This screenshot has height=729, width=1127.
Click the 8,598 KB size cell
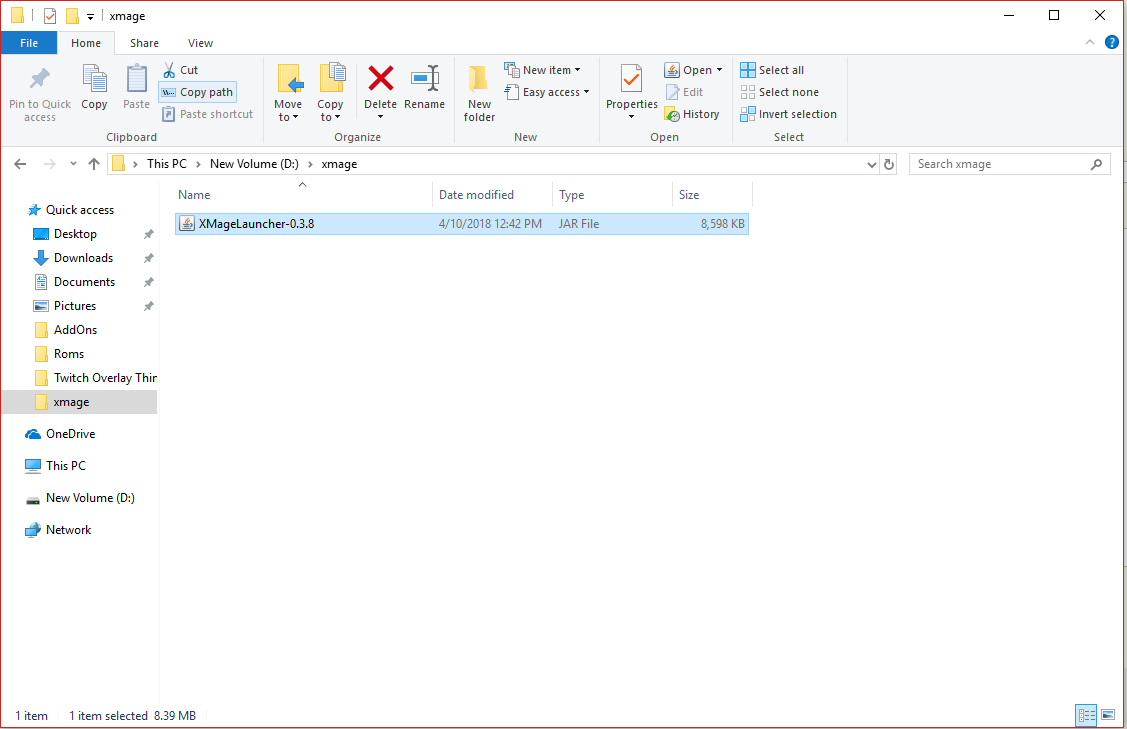click(x=722, y=224)
